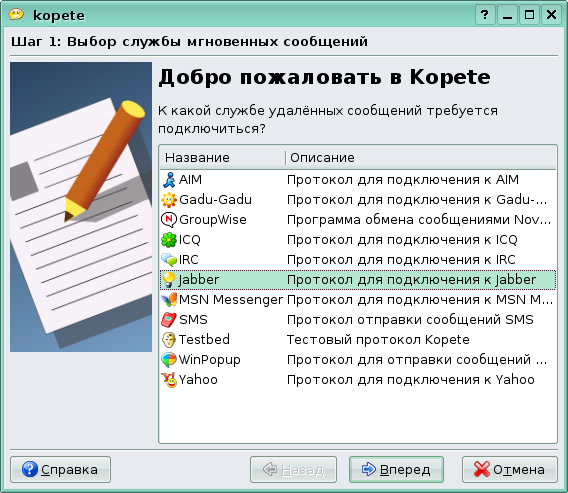Click description 'Протокол для подключения к ICQ'
This screenshot has width=568, height=493.
click(402, 240)
